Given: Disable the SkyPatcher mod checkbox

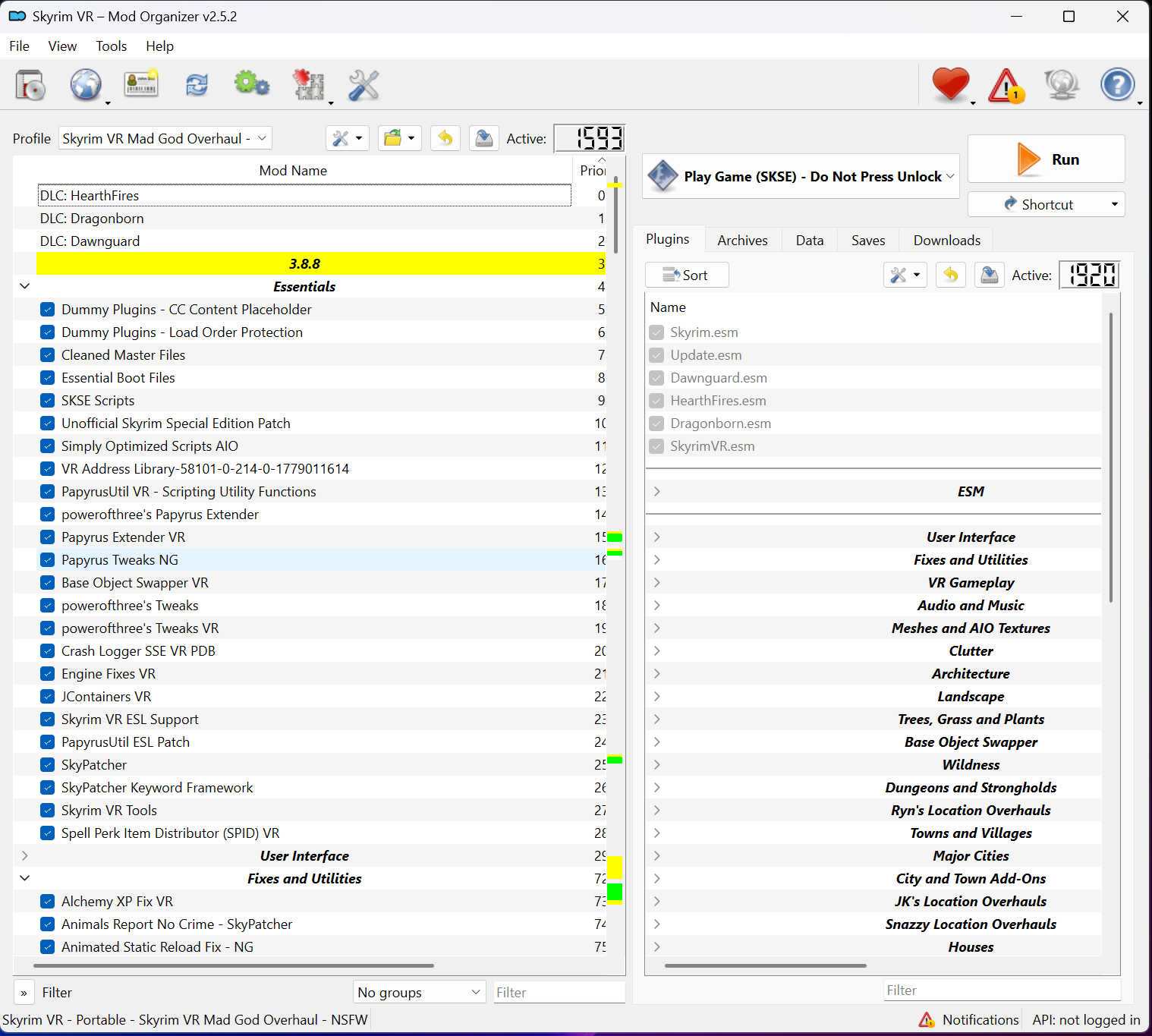Looking at the screenshot, I should tap(47, 765).
